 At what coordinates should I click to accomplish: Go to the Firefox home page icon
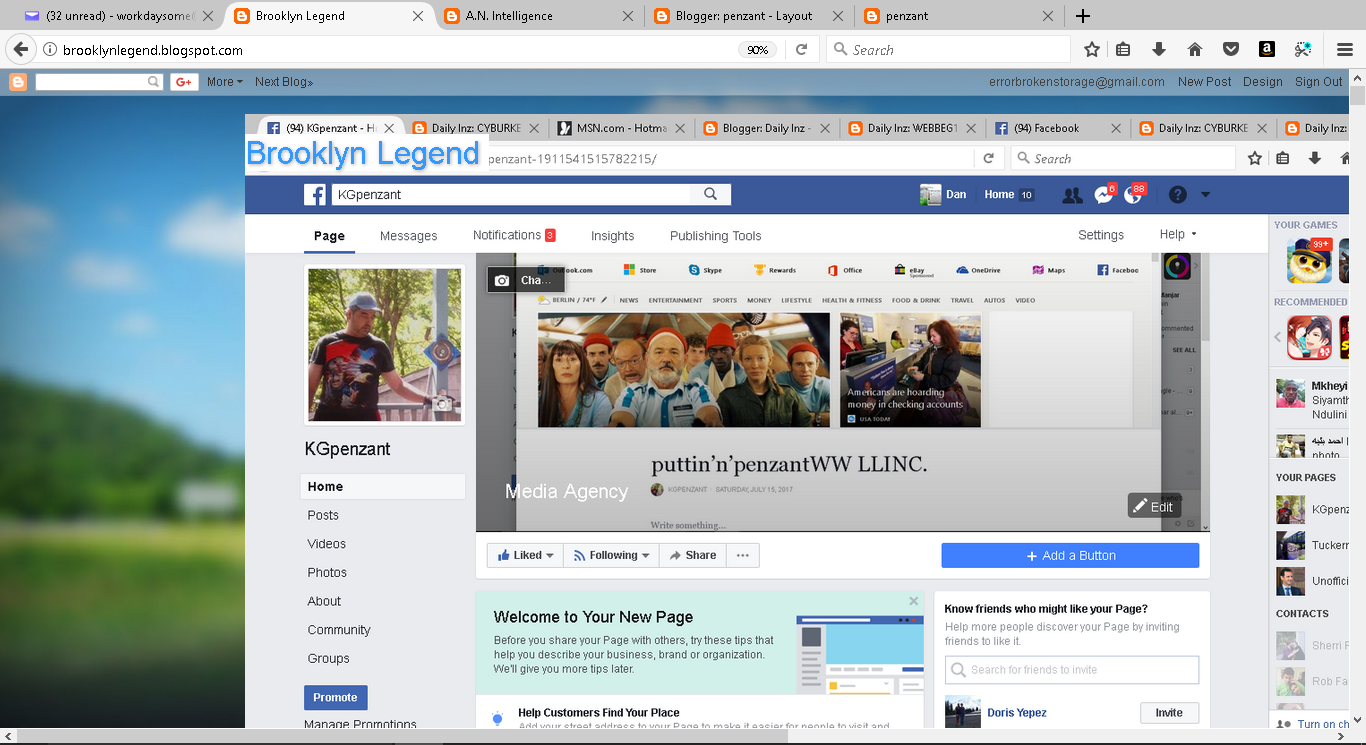click(x=1194, y=49)
